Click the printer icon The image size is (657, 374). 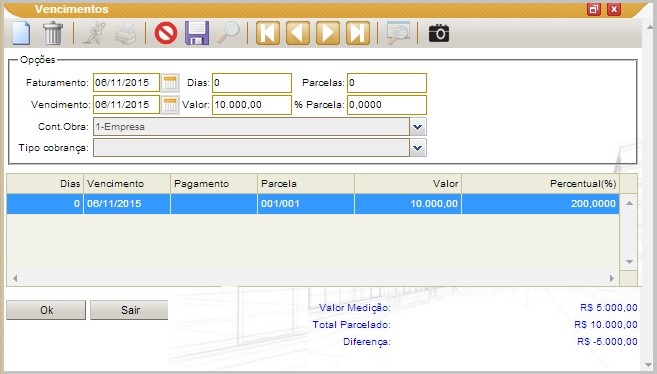(x=126, y=33)
